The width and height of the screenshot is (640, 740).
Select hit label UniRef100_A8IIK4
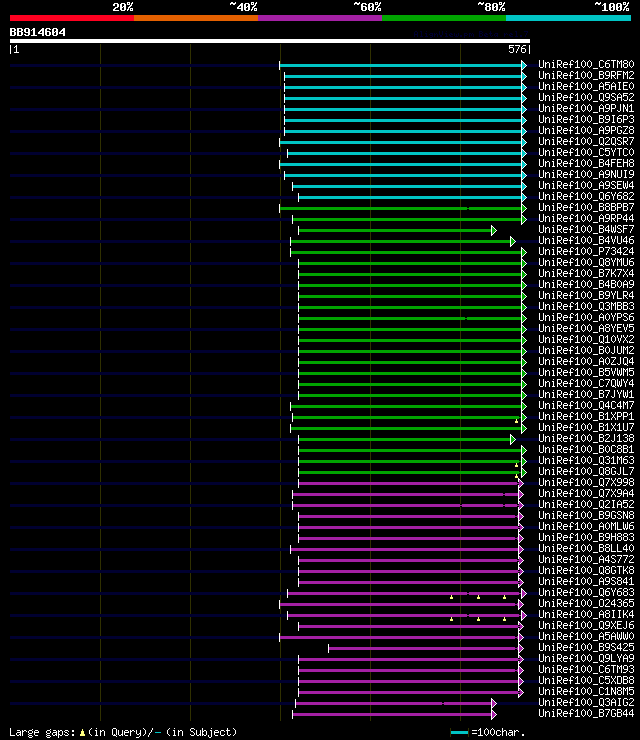click(x=586, y=614)
